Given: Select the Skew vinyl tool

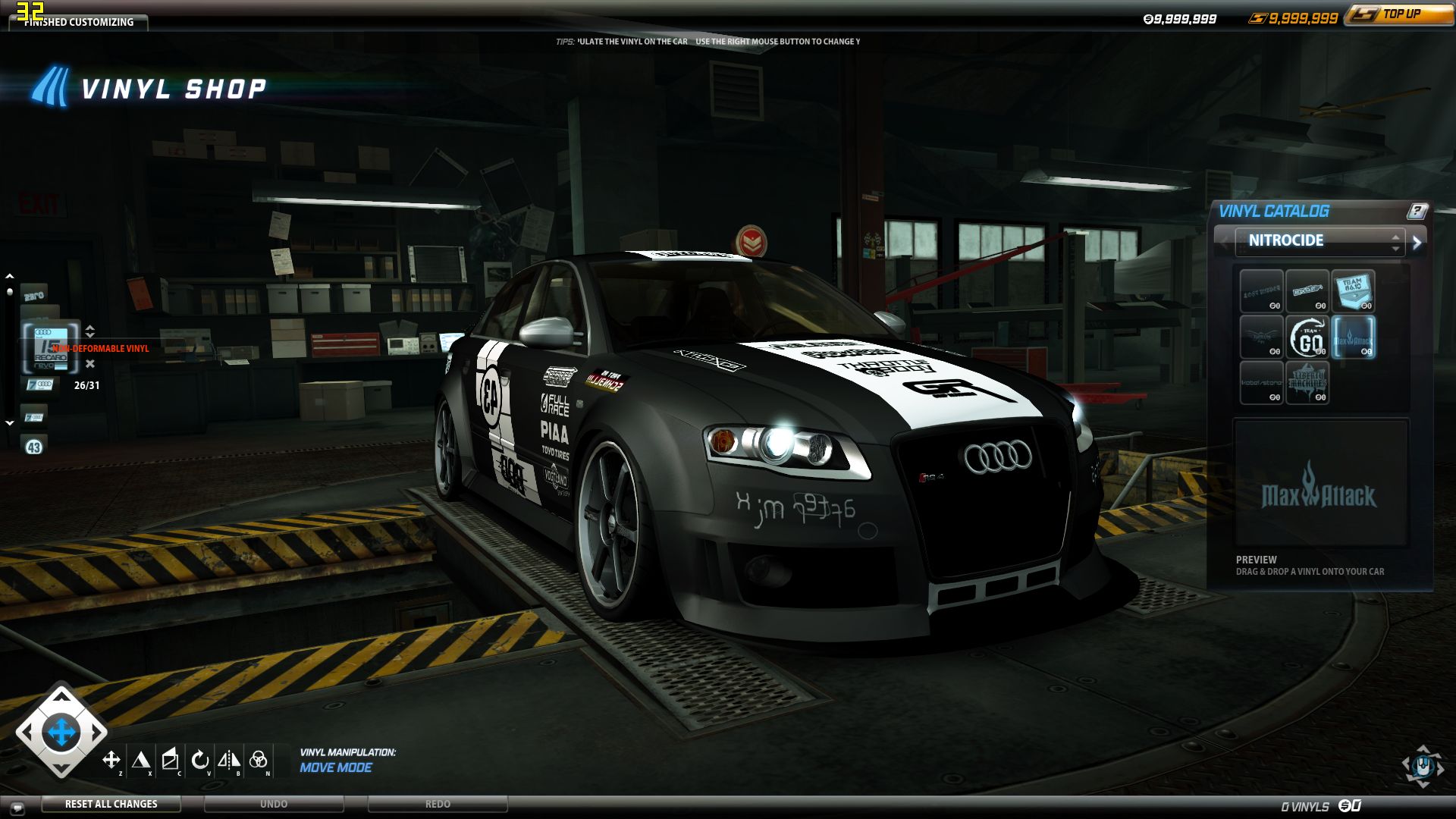Looking at the screenshot, I should point(171,759).
